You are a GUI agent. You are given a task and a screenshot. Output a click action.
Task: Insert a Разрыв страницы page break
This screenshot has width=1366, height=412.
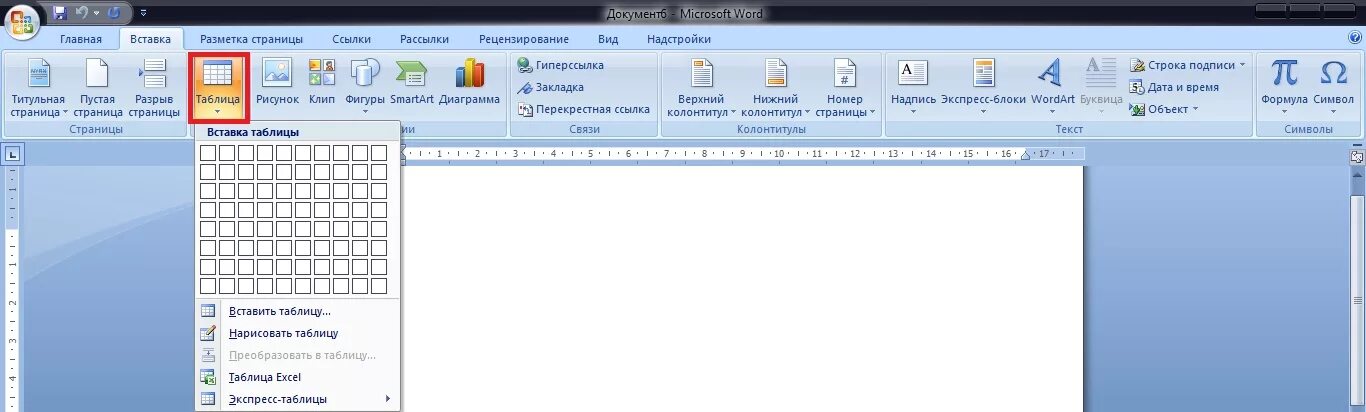tap(154, 88)
